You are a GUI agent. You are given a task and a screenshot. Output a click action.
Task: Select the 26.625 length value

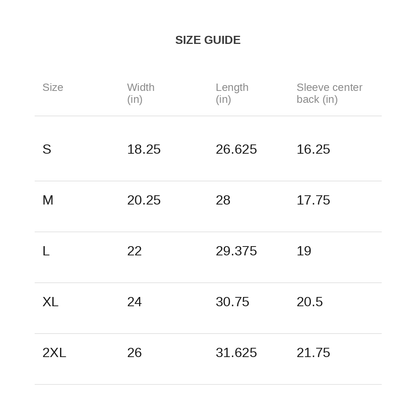[236, 149]
